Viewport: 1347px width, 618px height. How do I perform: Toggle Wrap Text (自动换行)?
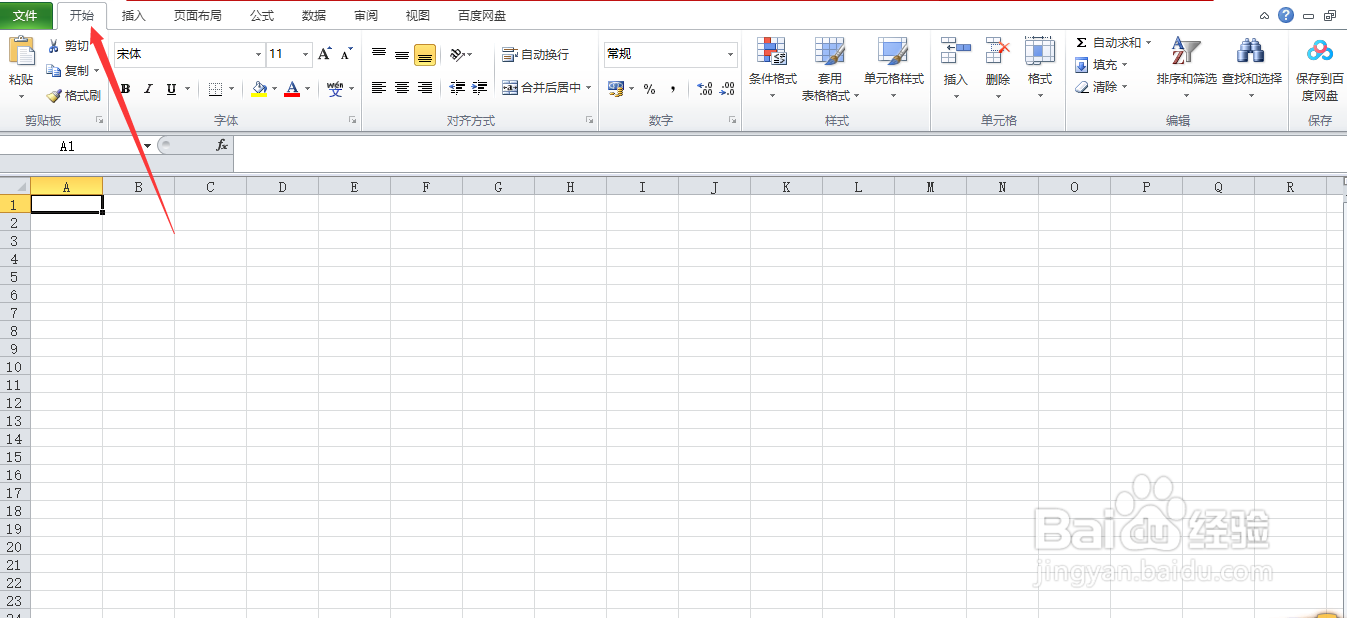coord(528,55)
